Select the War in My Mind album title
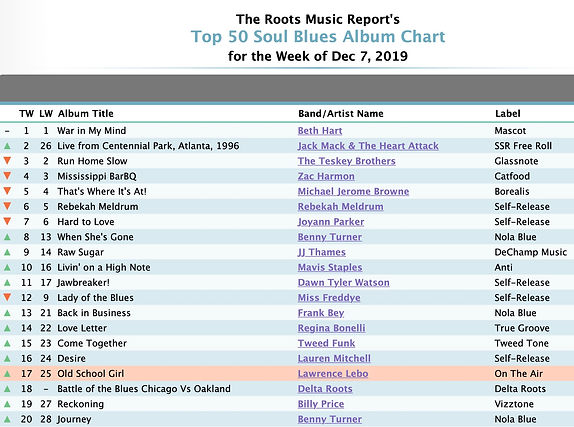Image resolution: width=574 pixels, height=427 pixels. [92, 131]
